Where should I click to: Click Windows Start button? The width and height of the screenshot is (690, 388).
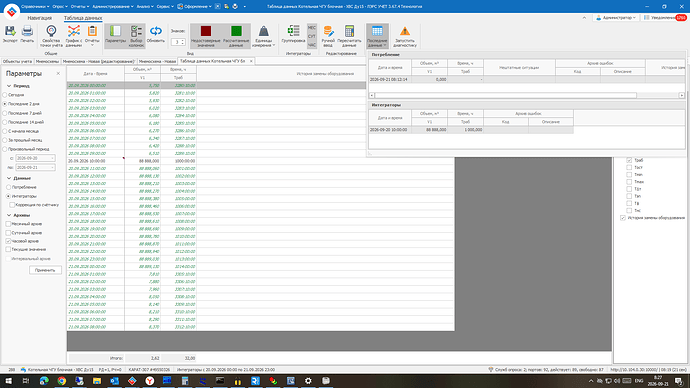[8, 381]
